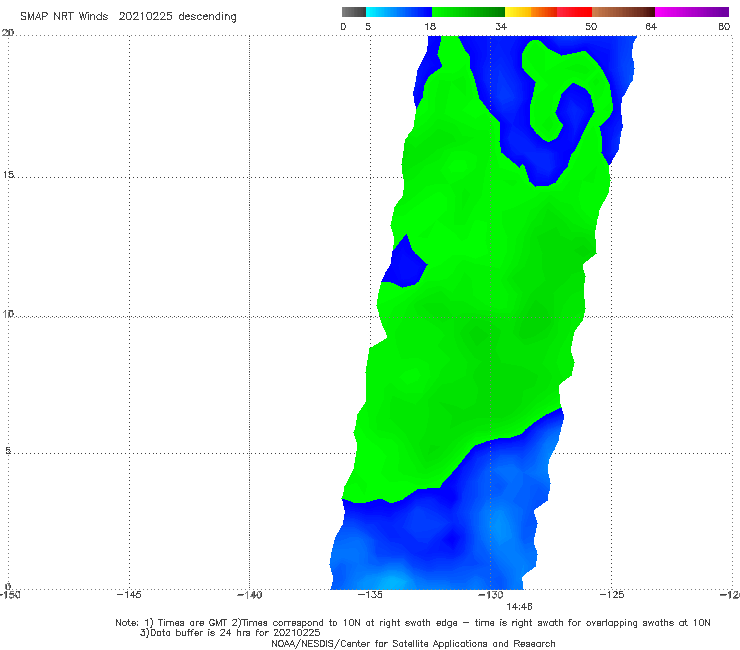Click the note line about GMT times
This screenshot has width=740, height=650.
(413, 623)
